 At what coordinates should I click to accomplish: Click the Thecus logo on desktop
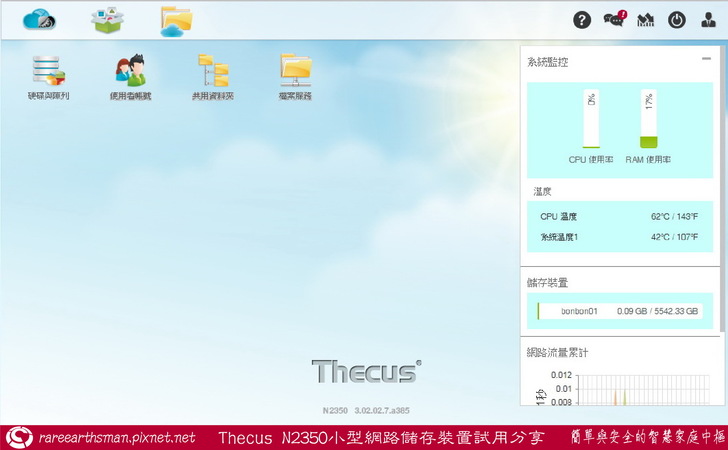(x=365, y=372)
